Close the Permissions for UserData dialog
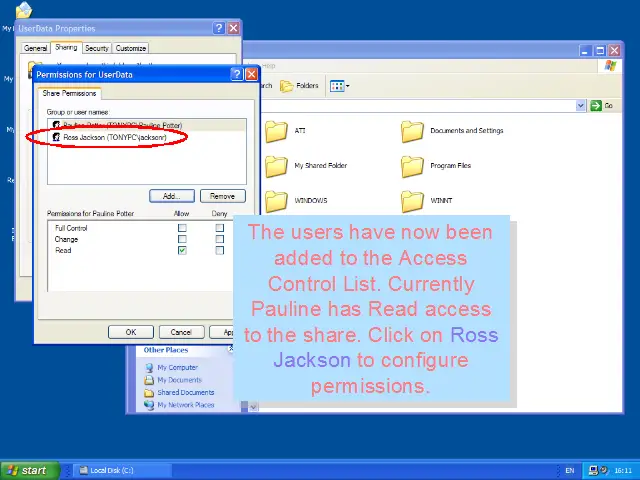Screen dimensions: 640x480 pyautogui.click(x=251, y=74)
